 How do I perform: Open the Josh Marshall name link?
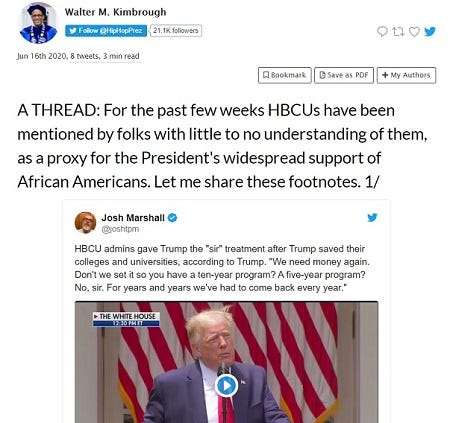(133, 218)
